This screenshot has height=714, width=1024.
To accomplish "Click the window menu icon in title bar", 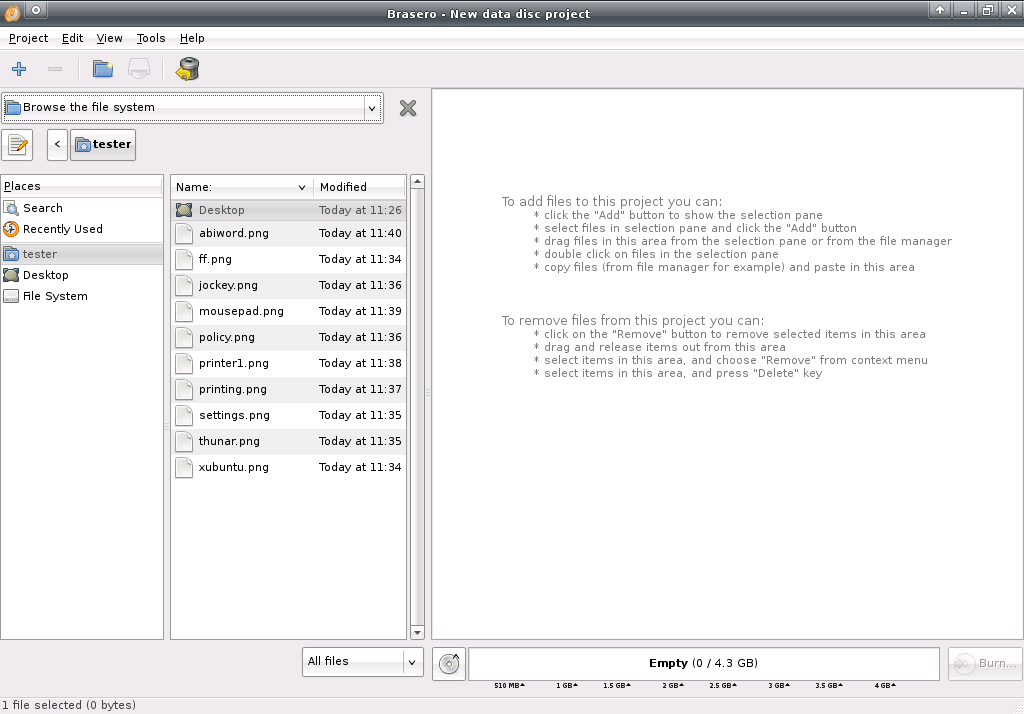I will click(11, 12).
